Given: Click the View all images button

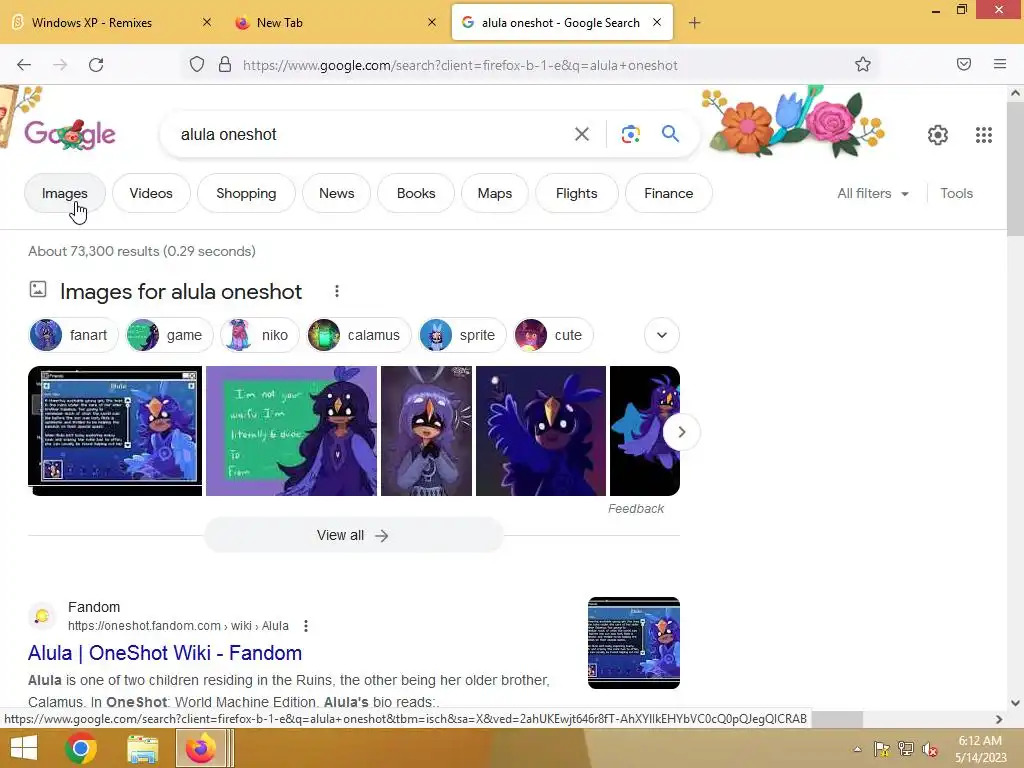Looking at the screenshot, I should click(353, 536).
